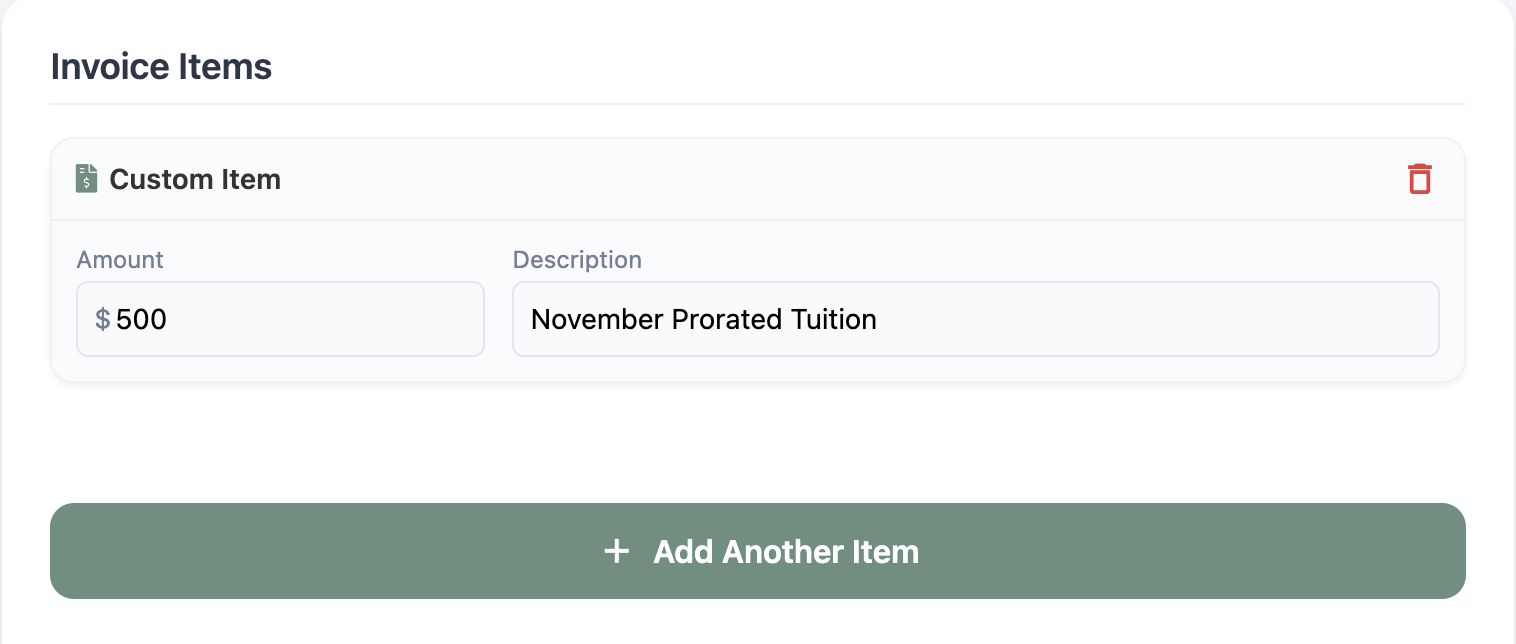Click the "Description" field label

(577, 260)
